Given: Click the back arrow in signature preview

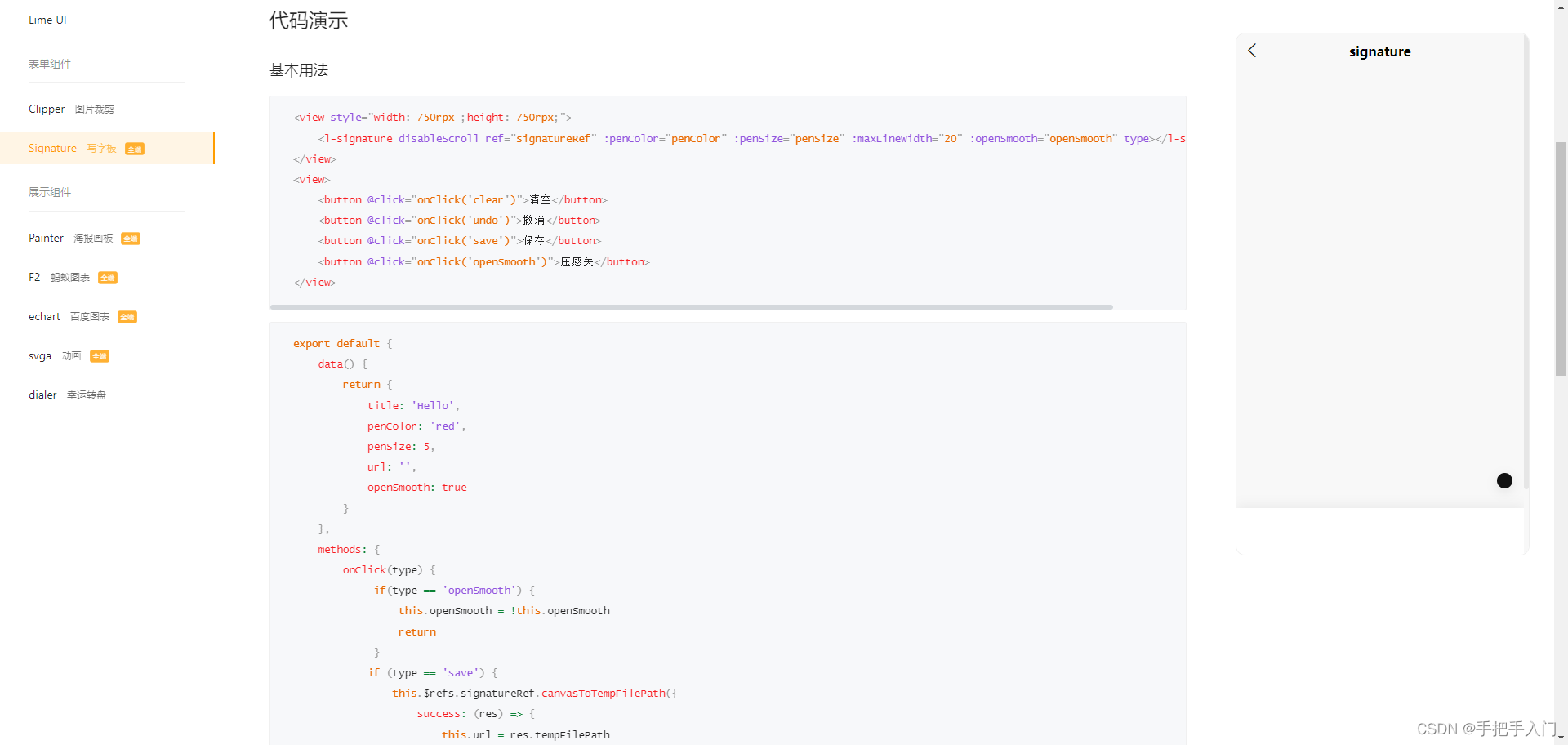Looking at the screenshot, I should (x=1252, y=51).
